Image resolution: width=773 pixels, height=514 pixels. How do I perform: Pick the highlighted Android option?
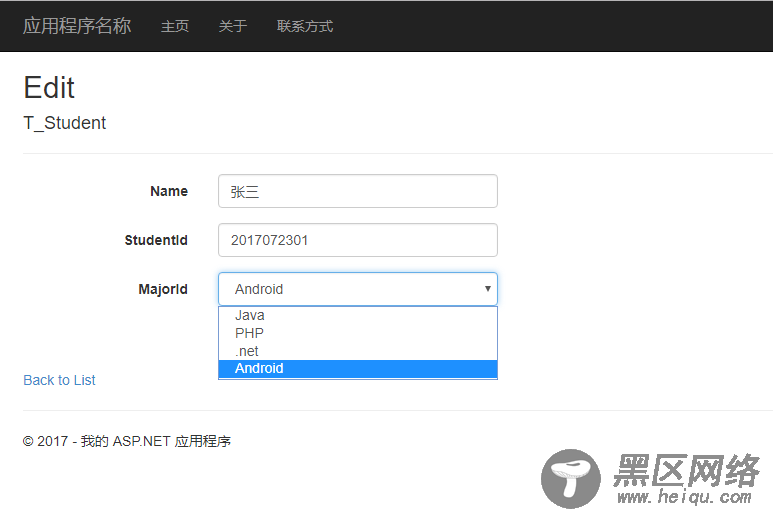358,369
